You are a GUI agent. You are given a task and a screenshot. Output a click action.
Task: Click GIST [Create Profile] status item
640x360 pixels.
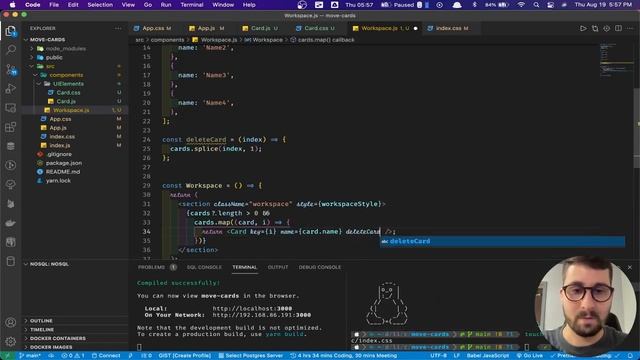pos(184,356)
